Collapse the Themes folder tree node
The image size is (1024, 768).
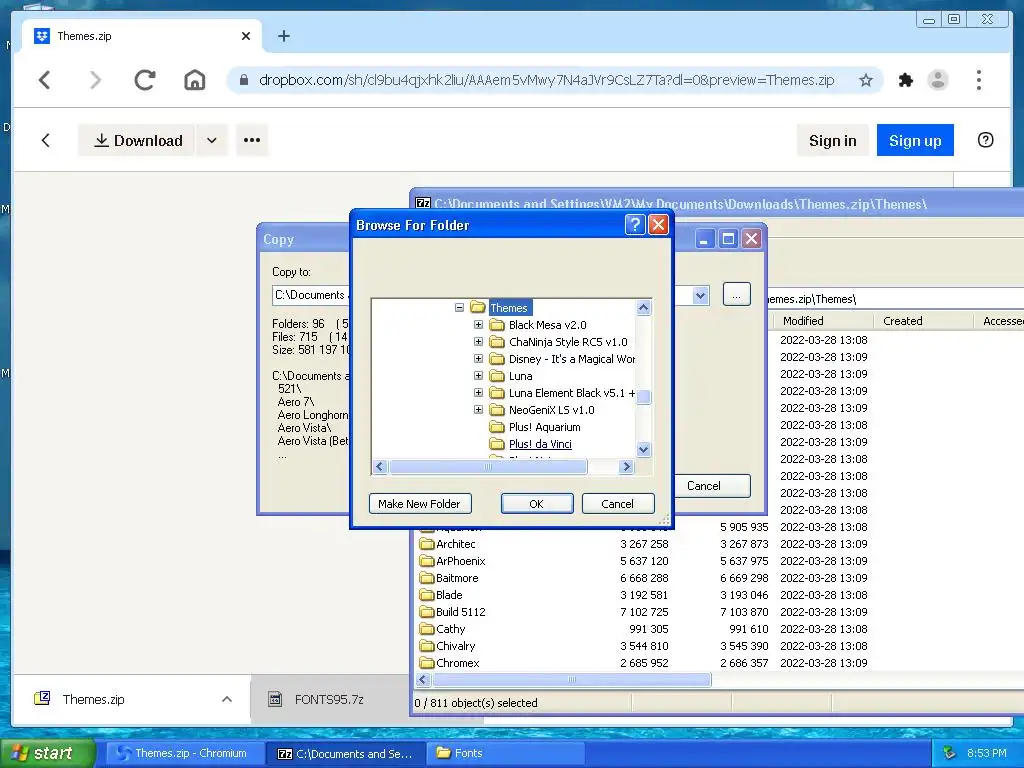click(460, 308)
